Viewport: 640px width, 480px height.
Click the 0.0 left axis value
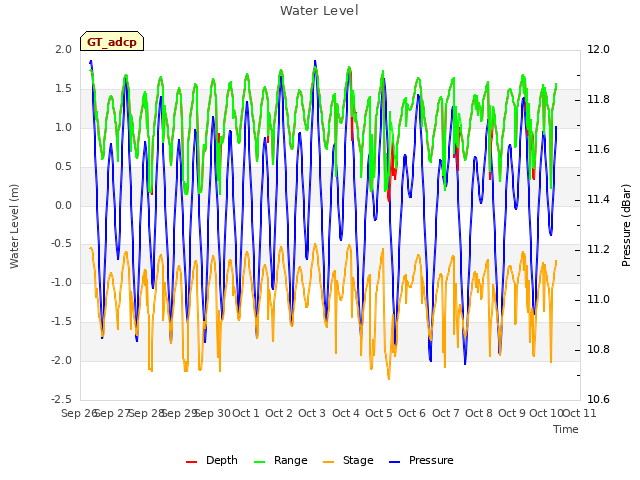coord(63,205)
